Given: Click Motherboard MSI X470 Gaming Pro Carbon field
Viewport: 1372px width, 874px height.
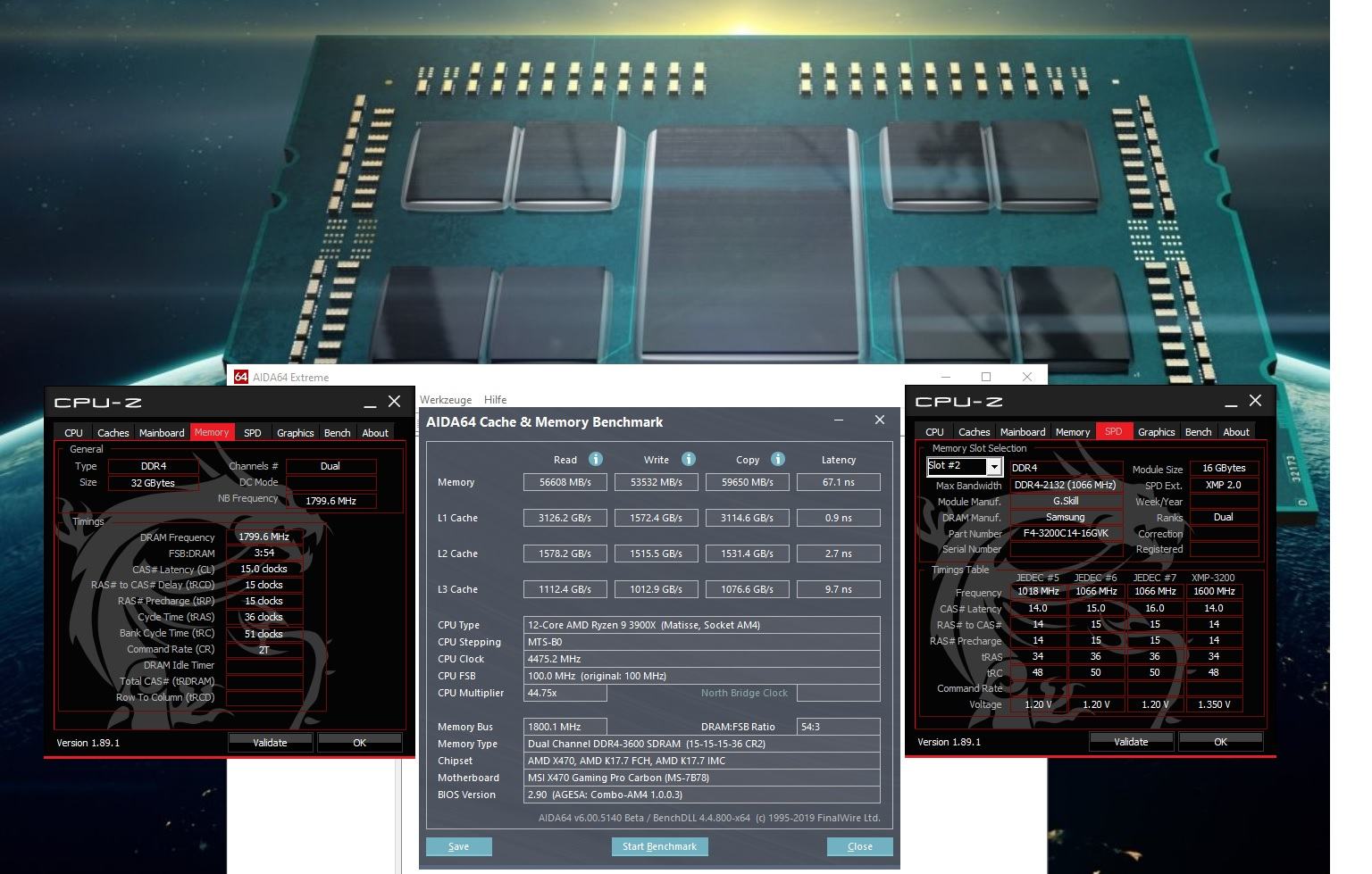Looking at the screenshot, I should tap(702, 778).
